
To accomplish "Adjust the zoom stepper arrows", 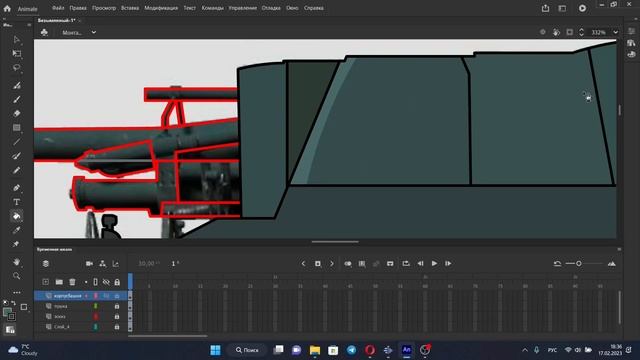I will [581, 32].
